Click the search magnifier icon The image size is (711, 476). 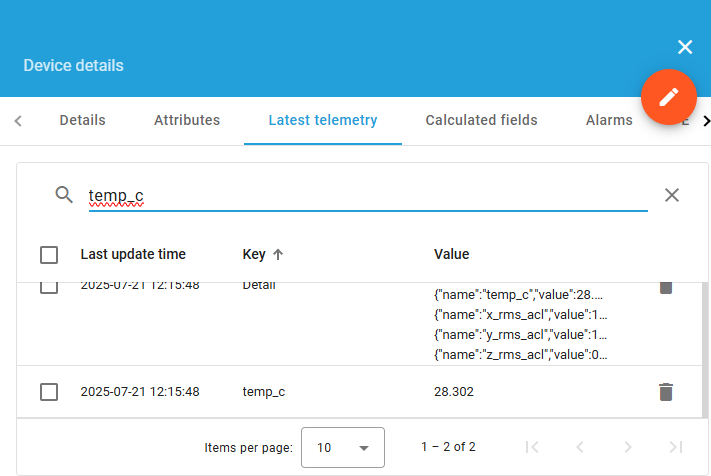64,195
